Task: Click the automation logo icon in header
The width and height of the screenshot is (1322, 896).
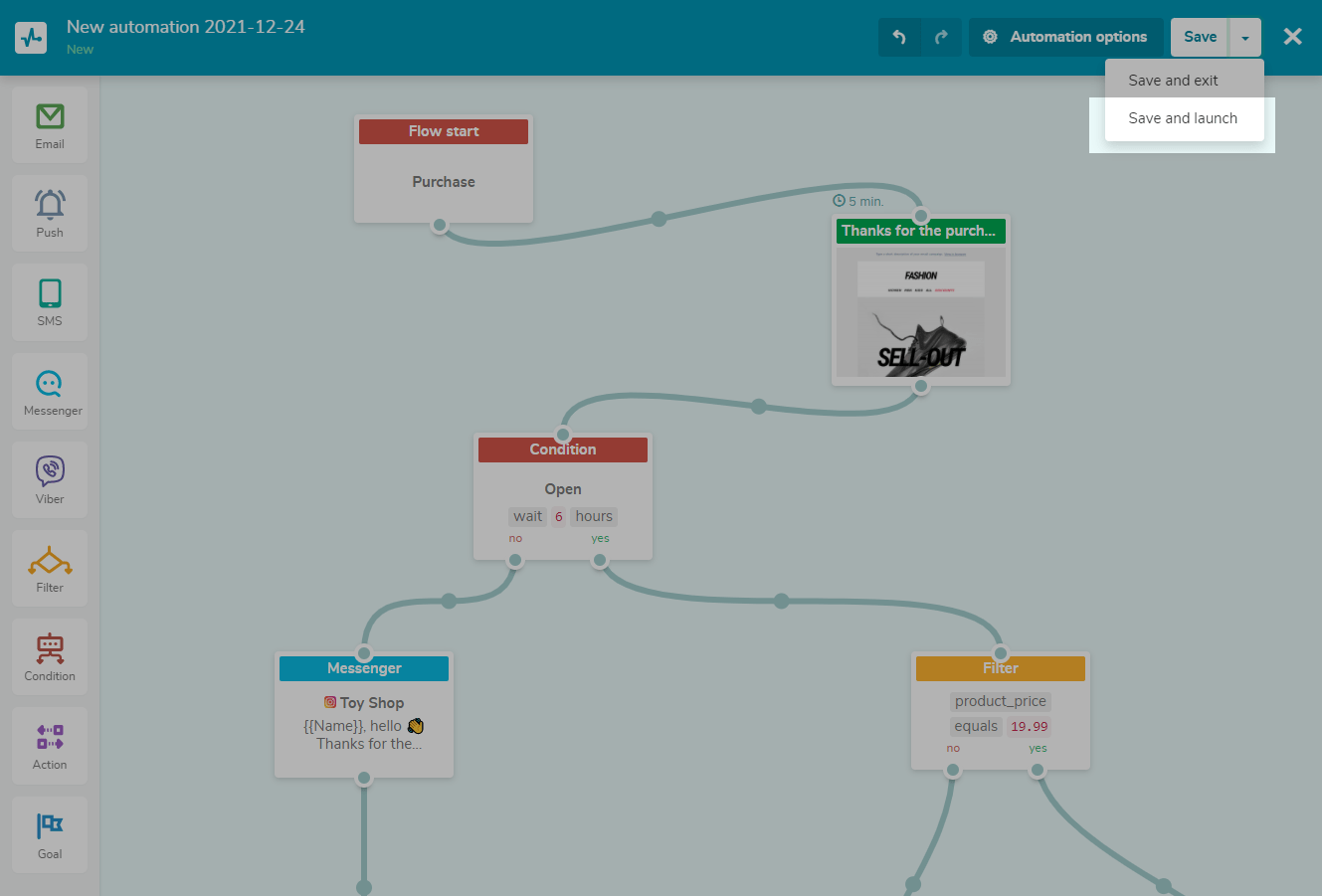Action: 31,38
